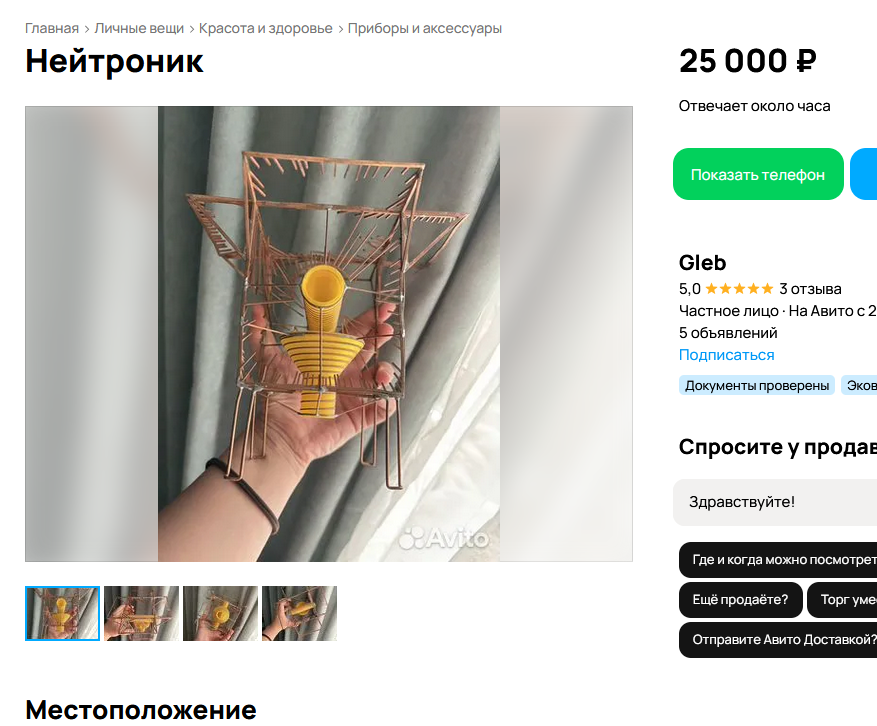Click the Подписаться link
Viewport: 877px width, 726px height.
(x=727, y=355)
